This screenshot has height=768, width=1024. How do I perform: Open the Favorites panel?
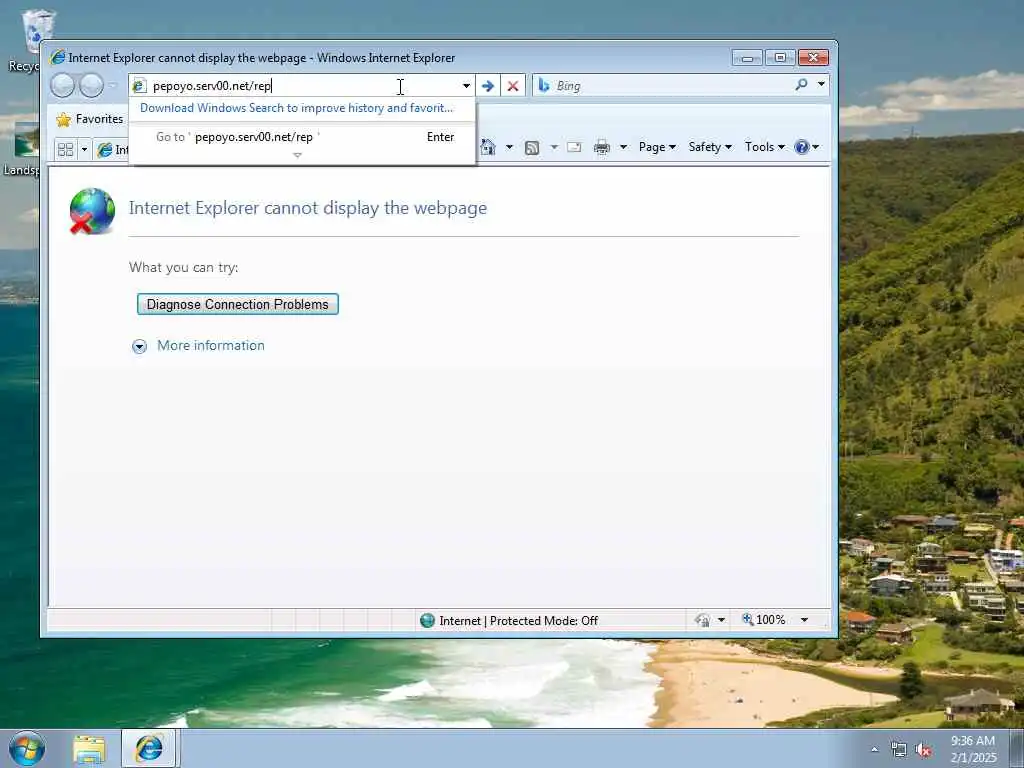(90, 119)
